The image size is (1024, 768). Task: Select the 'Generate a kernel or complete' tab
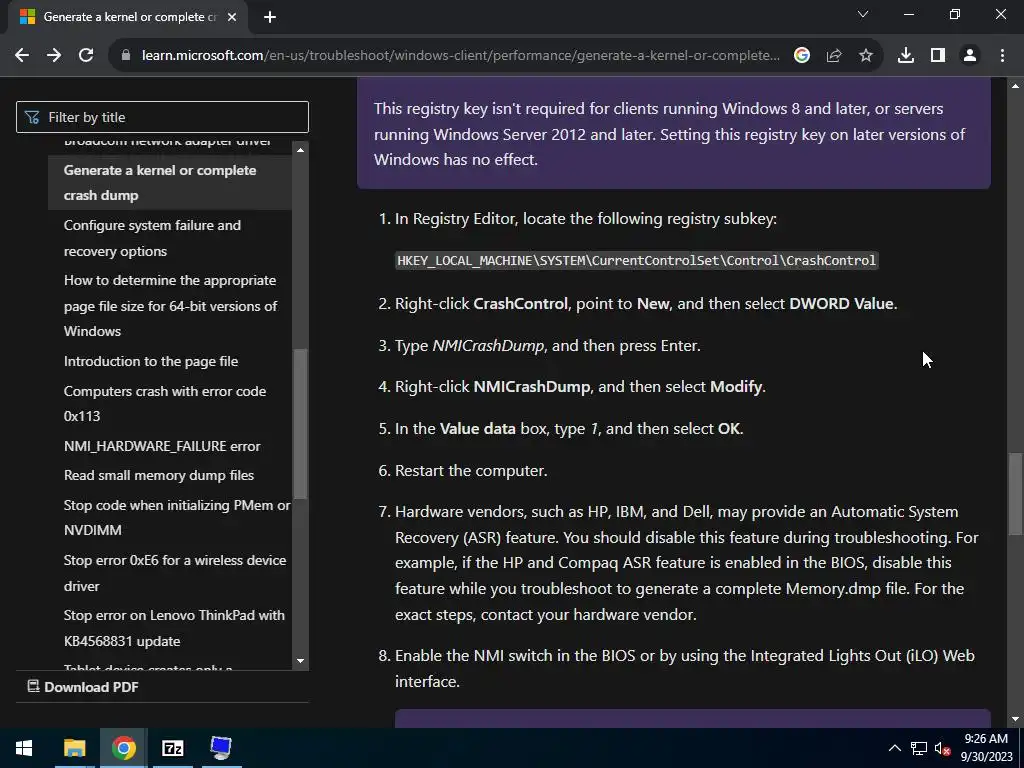pos(127,17)
